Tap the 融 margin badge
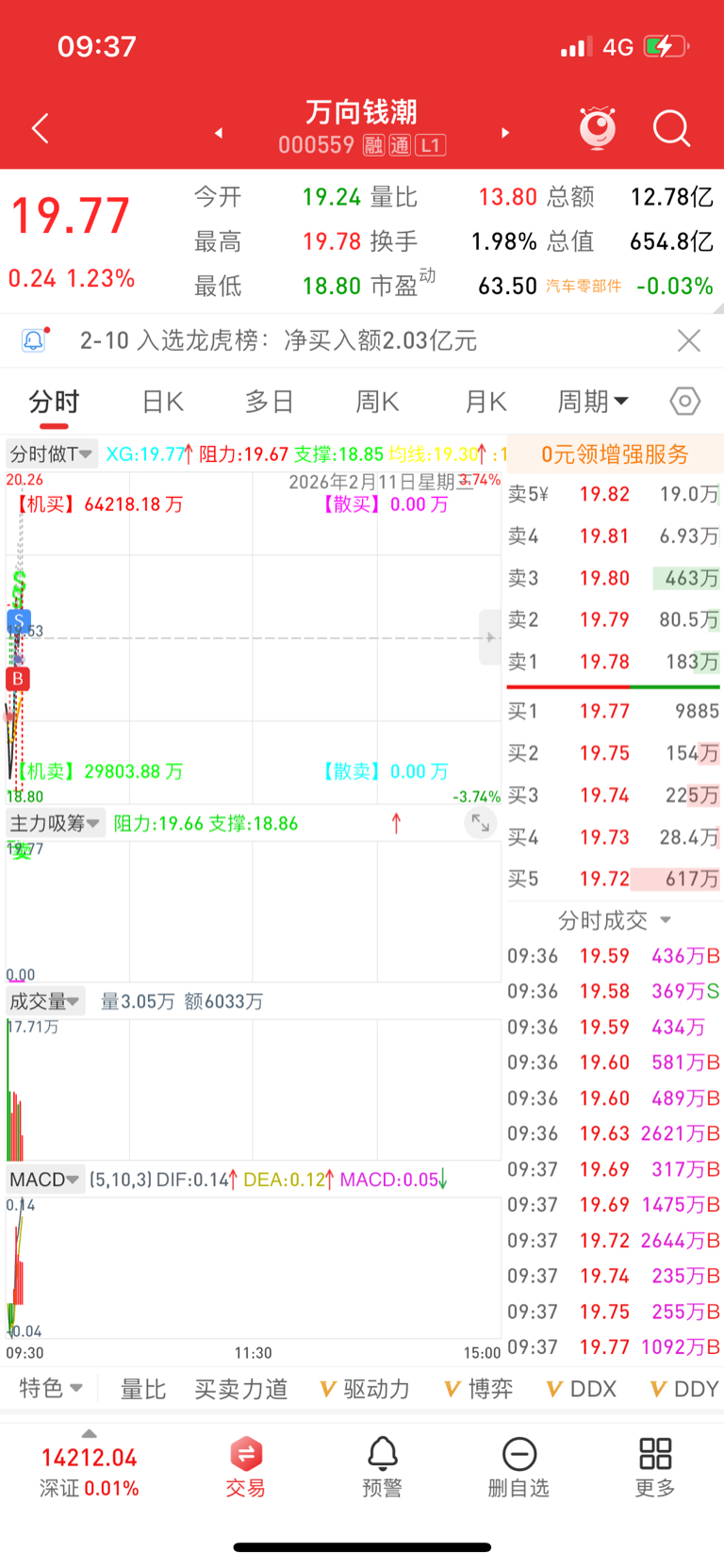 (373, 145)
